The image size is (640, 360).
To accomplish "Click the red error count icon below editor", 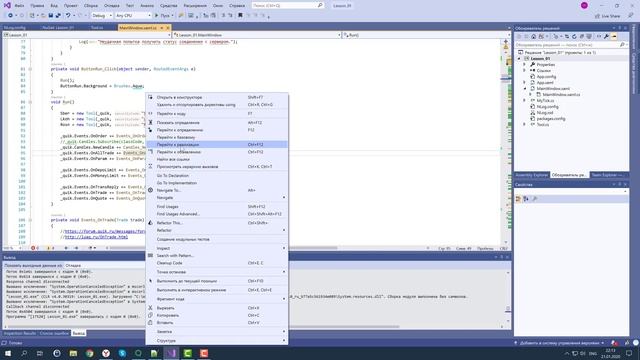I will (x=33, y=248).
